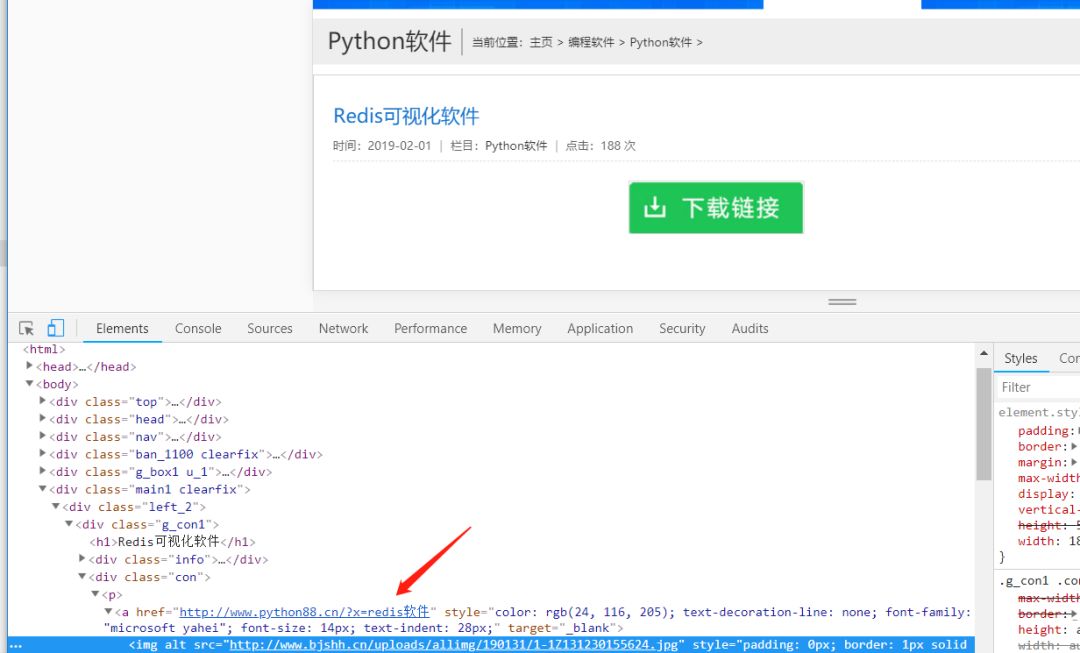Collapse the left_2 div node
1080x653 pixels.
click(x=56, y=506)
